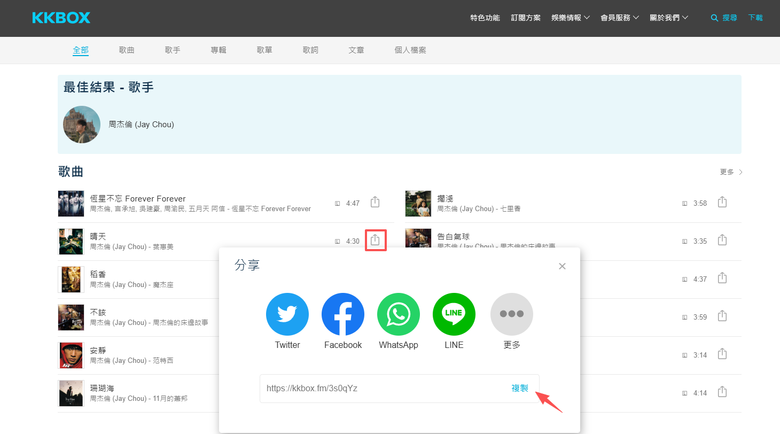The width and height of the screenshot is (780, 434).
Task: Click share icon on the 3:14 row
Action: pyautogui.click(x=722, y=354)
